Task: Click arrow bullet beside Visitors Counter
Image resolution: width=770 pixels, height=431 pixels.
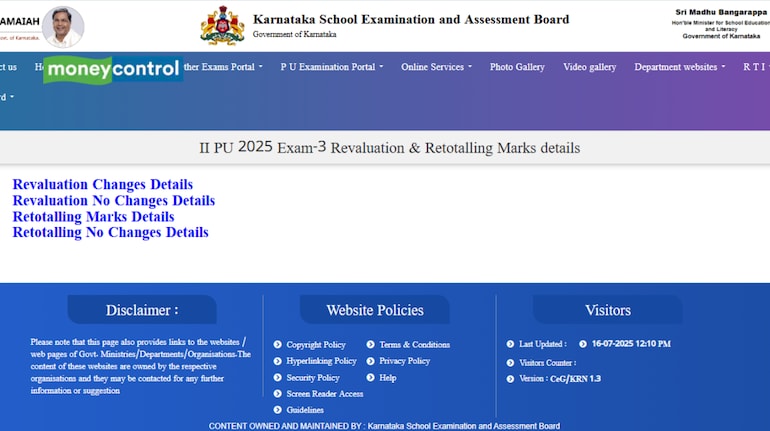Action: click(510, 363)
